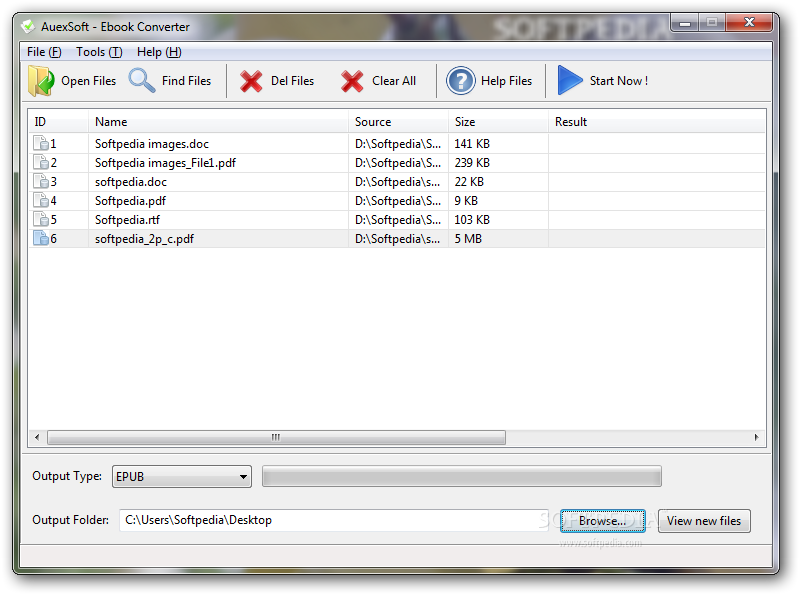Image resolution: width=800 pixels, height=595 pixels.
Task: Select softpedia_2p_c.pdf file name
Action: (144, 239)
